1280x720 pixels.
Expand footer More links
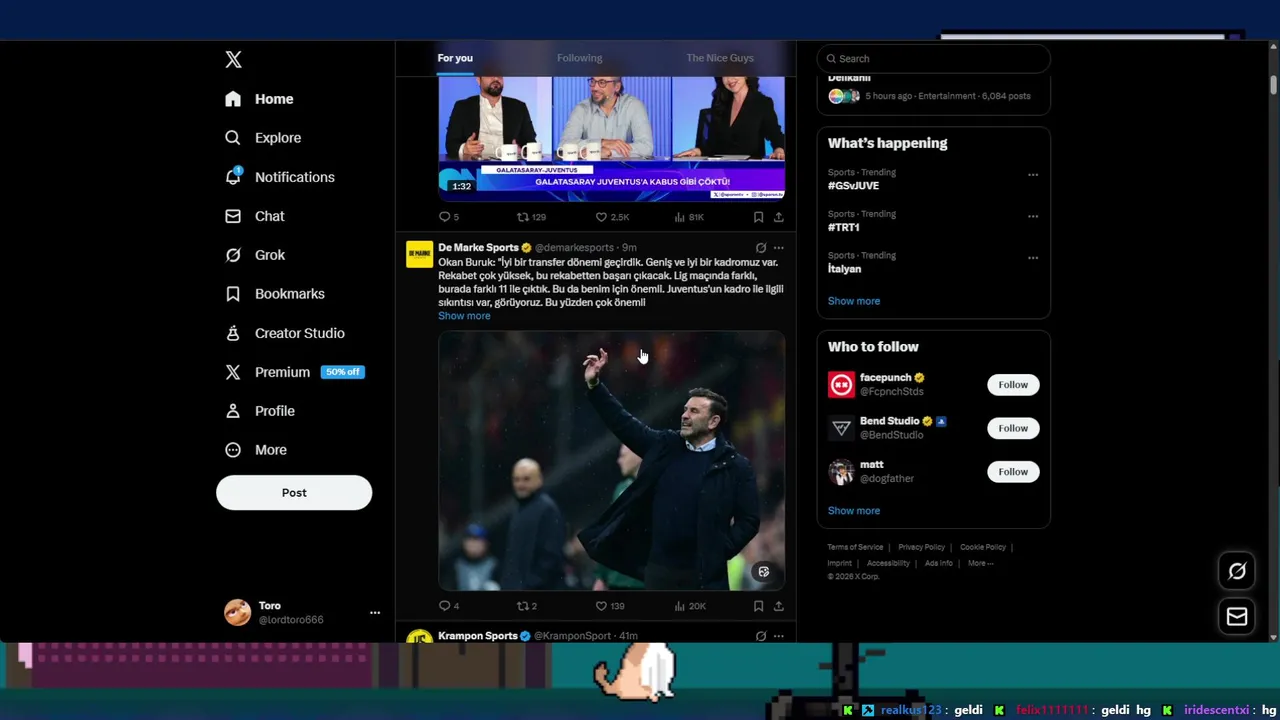coord(980,563)
